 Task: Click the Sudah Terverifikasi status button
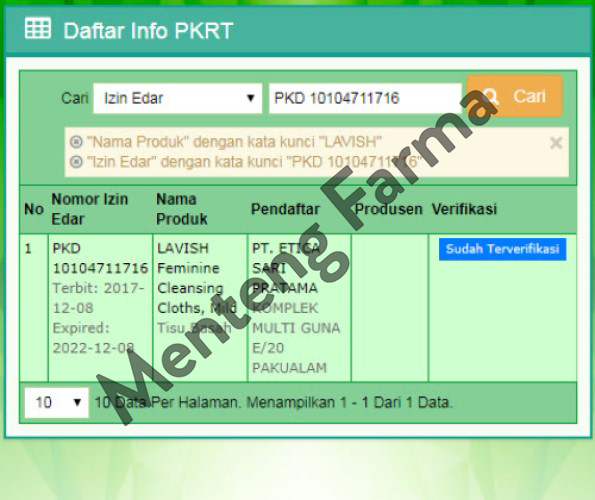(502, 249)
